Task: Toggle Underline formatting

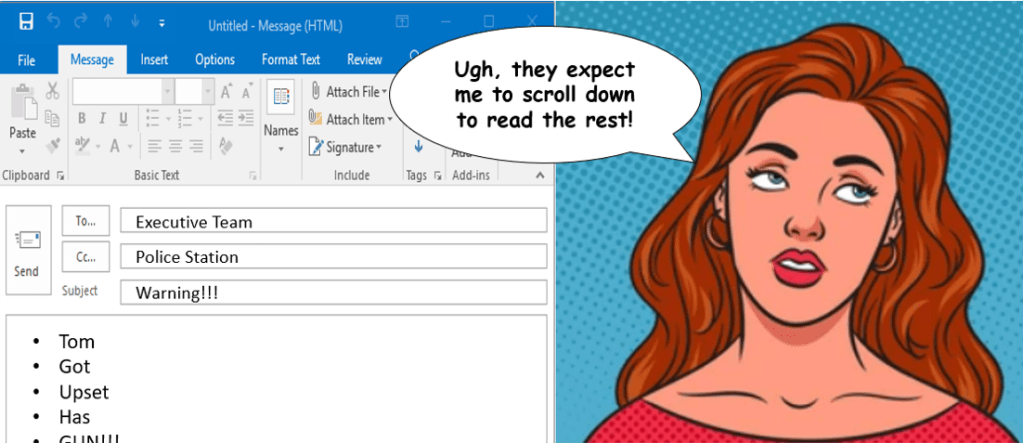Action: (123, 119)
